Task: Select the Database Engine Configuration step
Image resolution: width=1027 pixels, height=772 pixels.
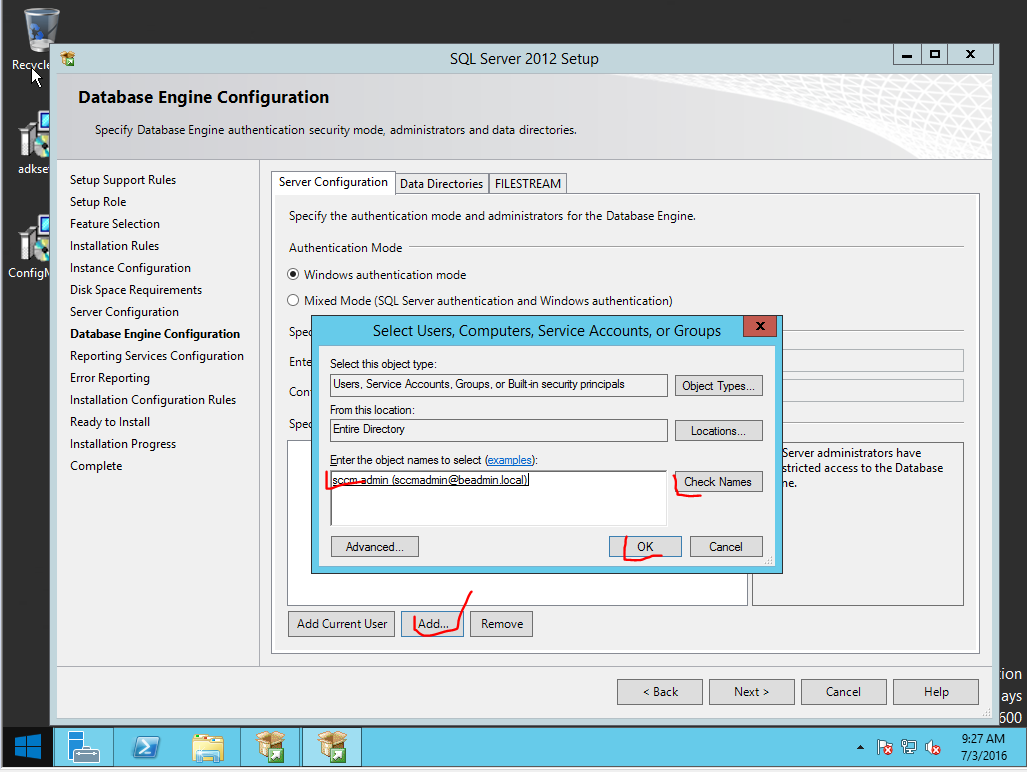Action: [x=155, y=334]
